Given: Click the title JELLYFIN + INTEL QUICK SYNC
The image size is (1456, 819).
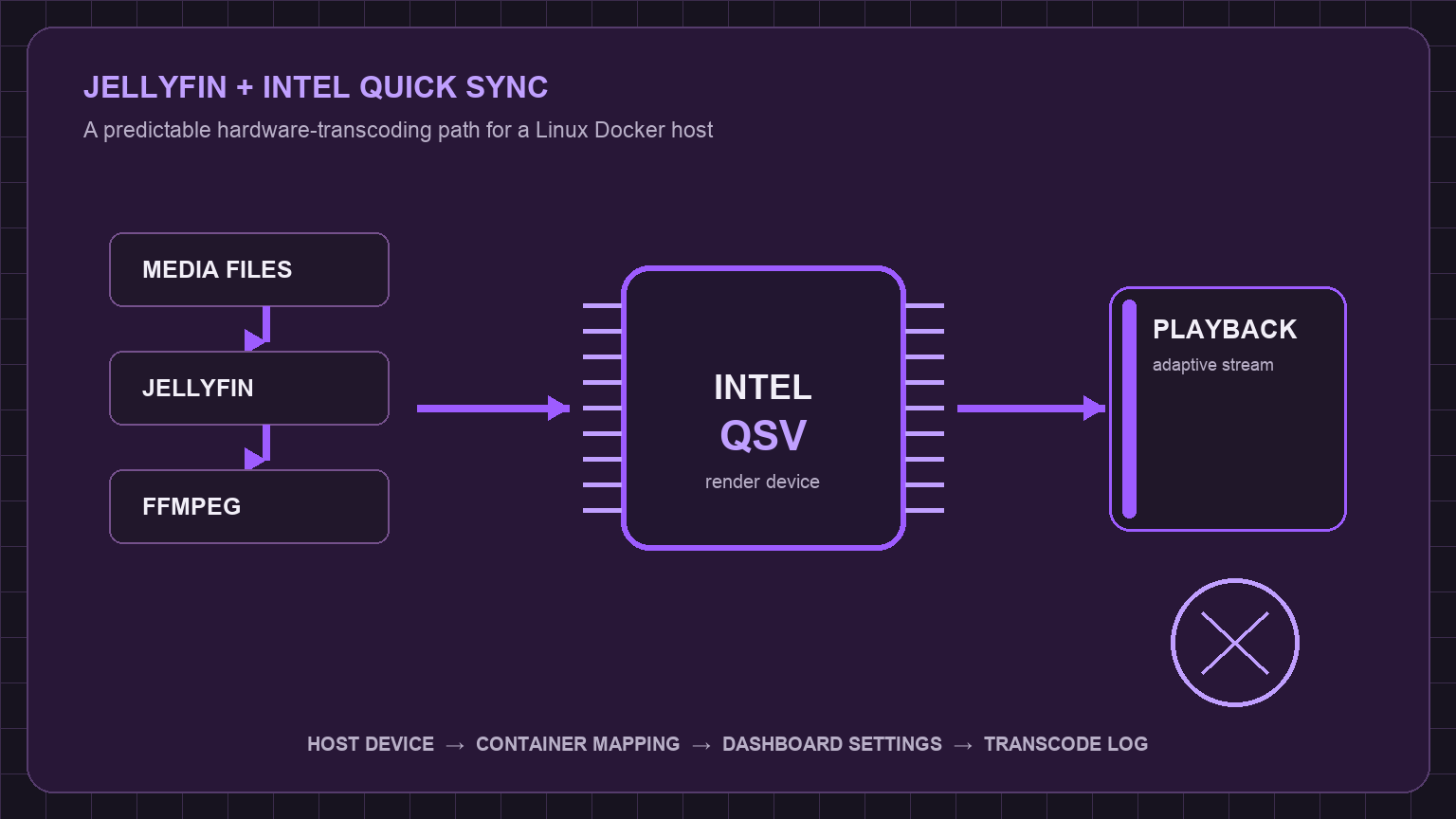Looking at the screenshot, I should coord(316,87).
